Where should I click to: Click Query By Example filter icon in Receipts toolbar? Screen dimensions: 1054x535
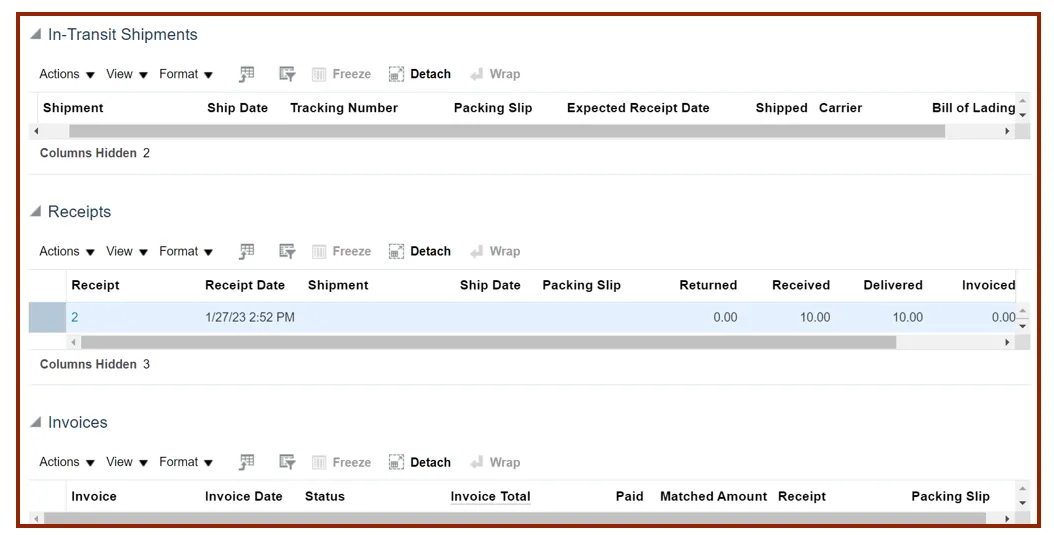287,251
